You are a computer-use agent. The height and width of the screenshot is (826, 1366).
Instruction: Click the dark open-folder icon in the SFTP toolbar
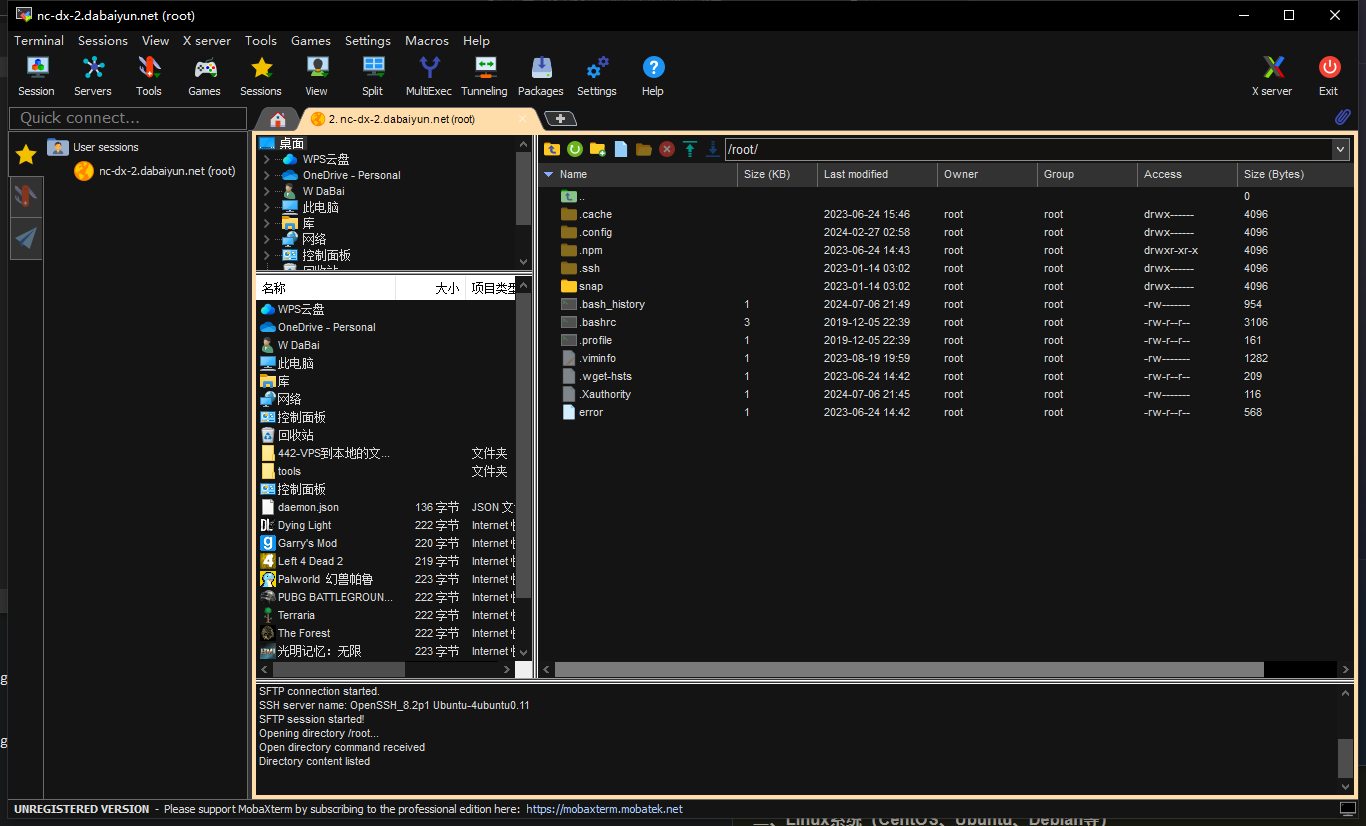click(644, 149)
